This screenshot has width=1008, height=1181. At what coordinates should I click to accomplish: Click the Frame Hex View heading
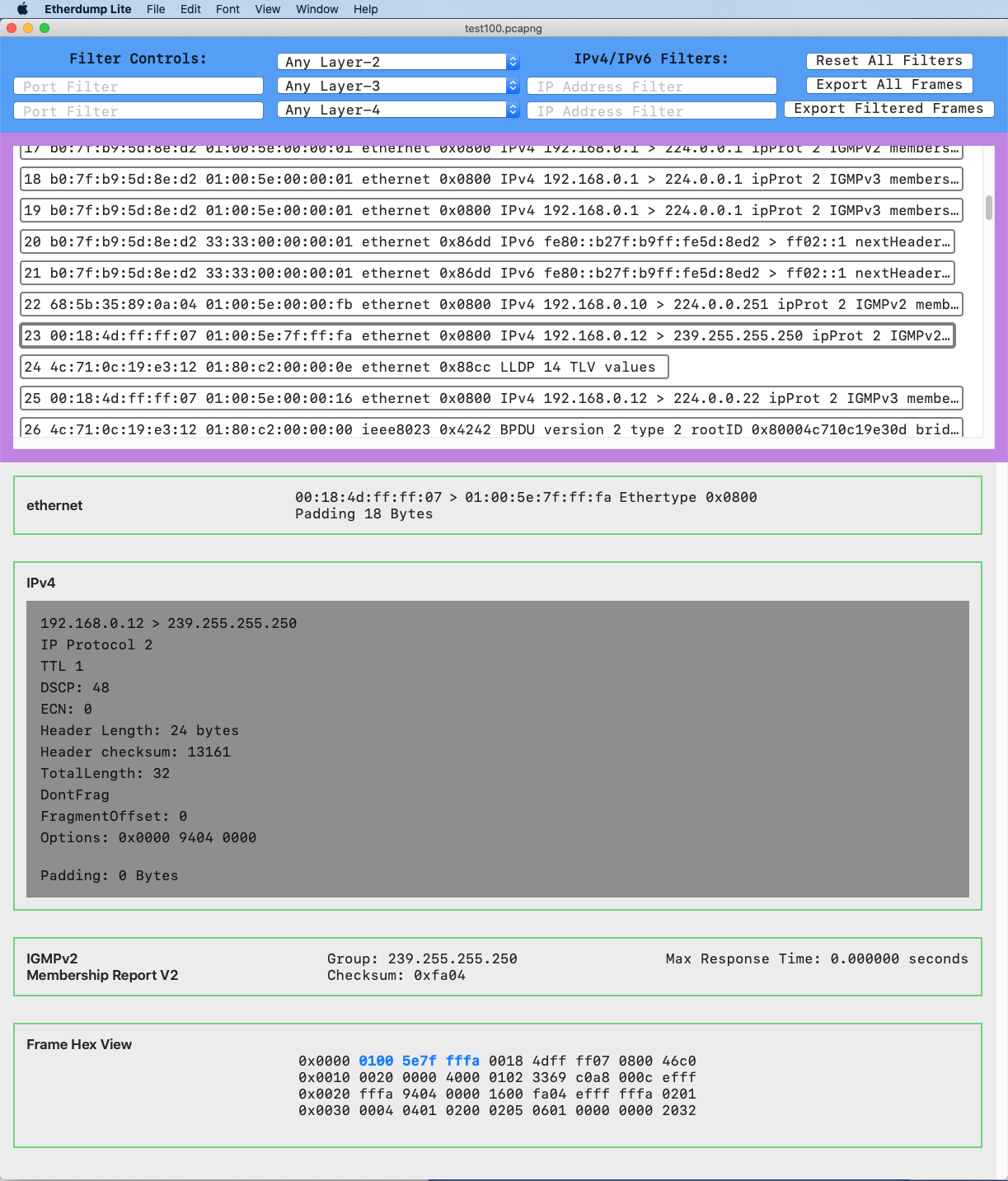point(79,1044)
